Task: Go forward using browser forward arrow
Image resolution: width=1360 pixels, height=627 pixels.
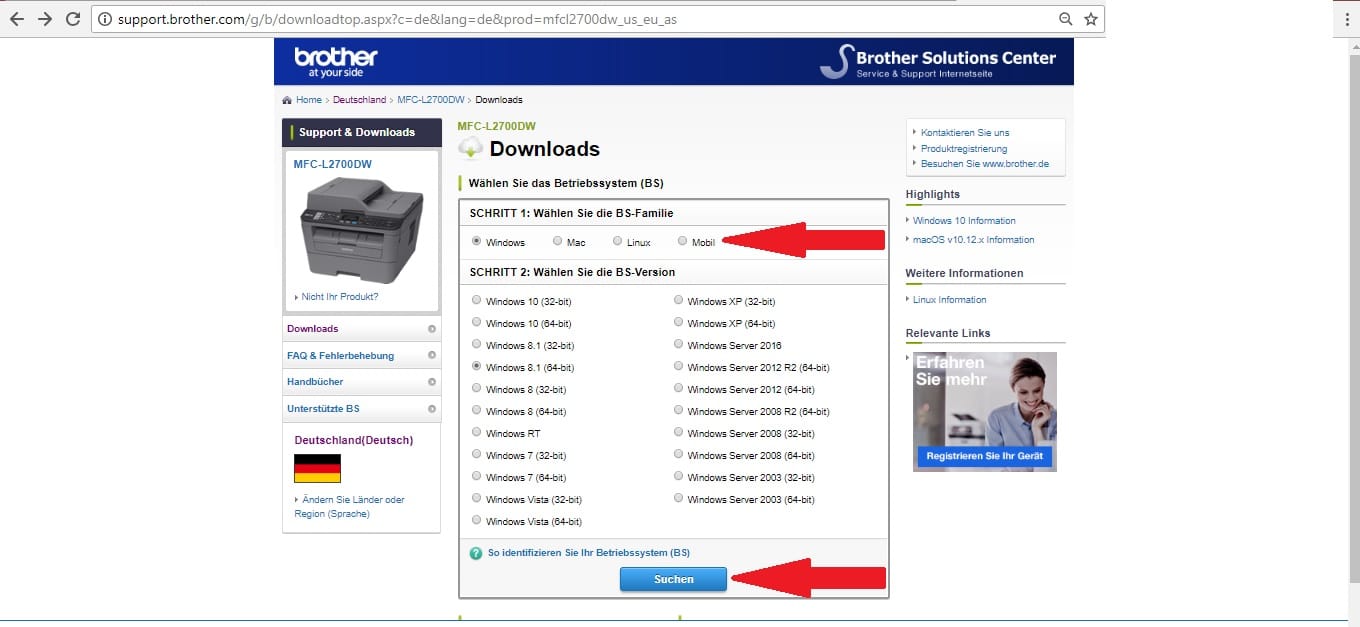Action: pos(44,19)
